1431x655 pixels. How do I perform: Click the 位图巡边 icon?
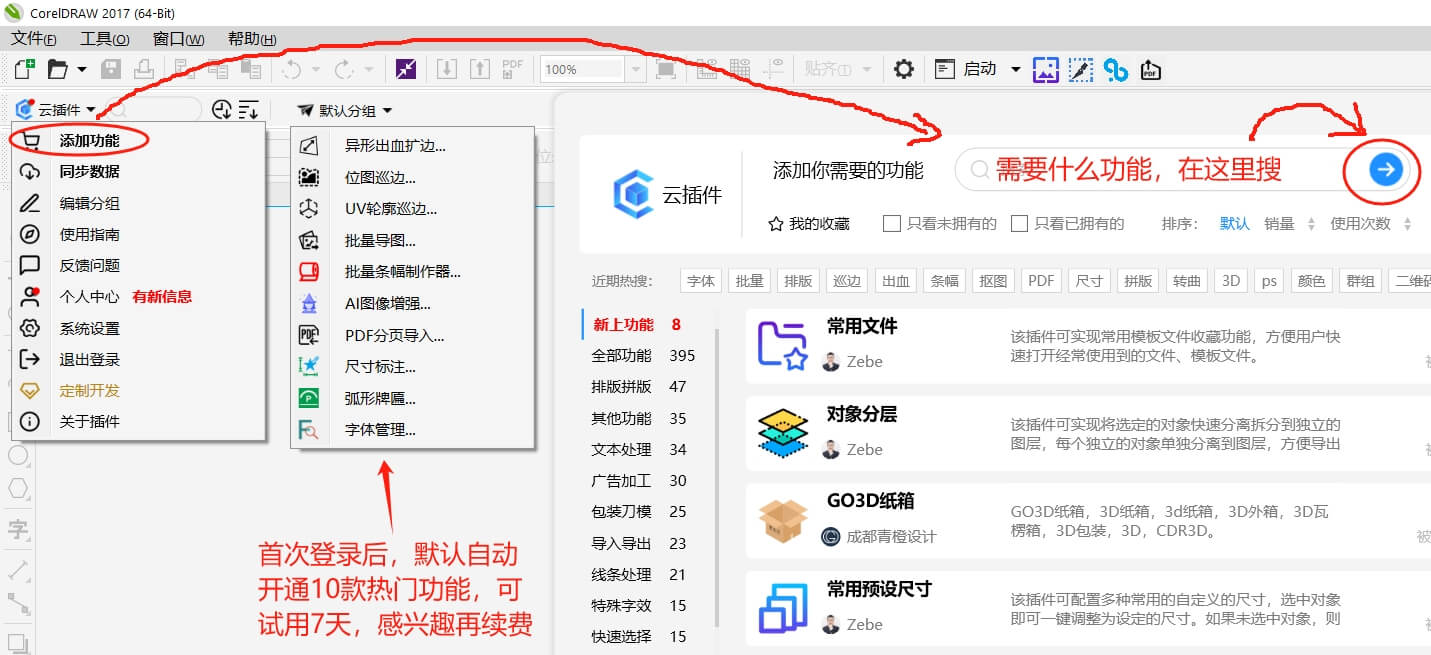pos(310,177)
